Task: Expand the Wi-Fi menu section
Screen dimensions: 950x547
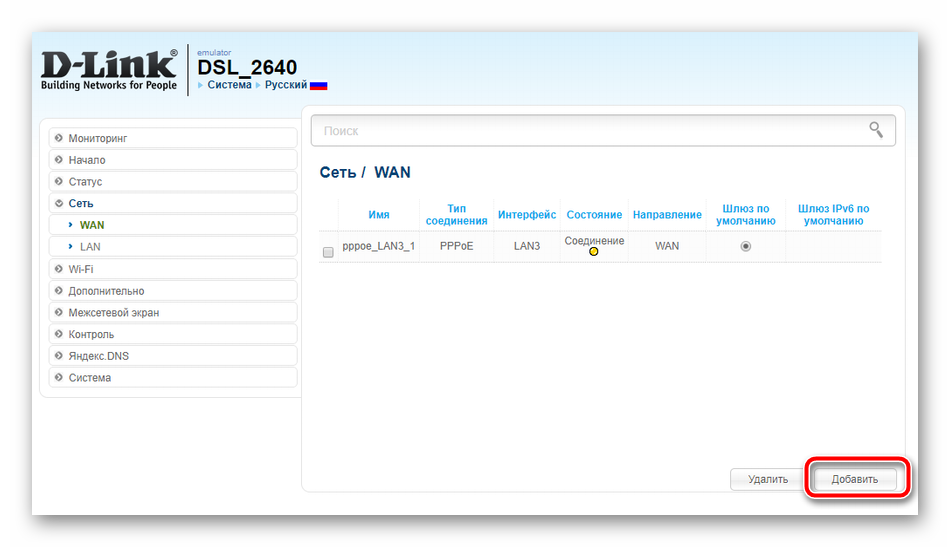Action: click(x=173, y=269)
